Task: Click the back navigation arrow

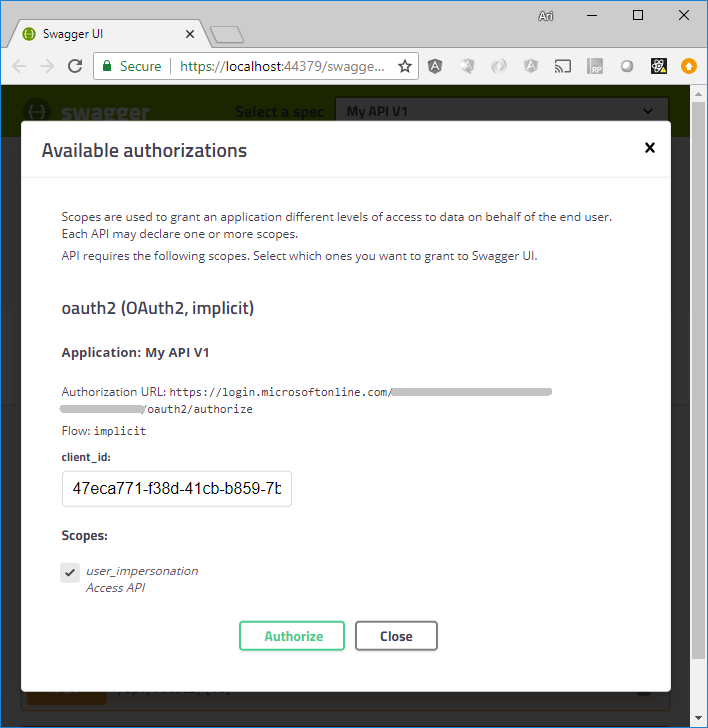Action: click(19, 66)
